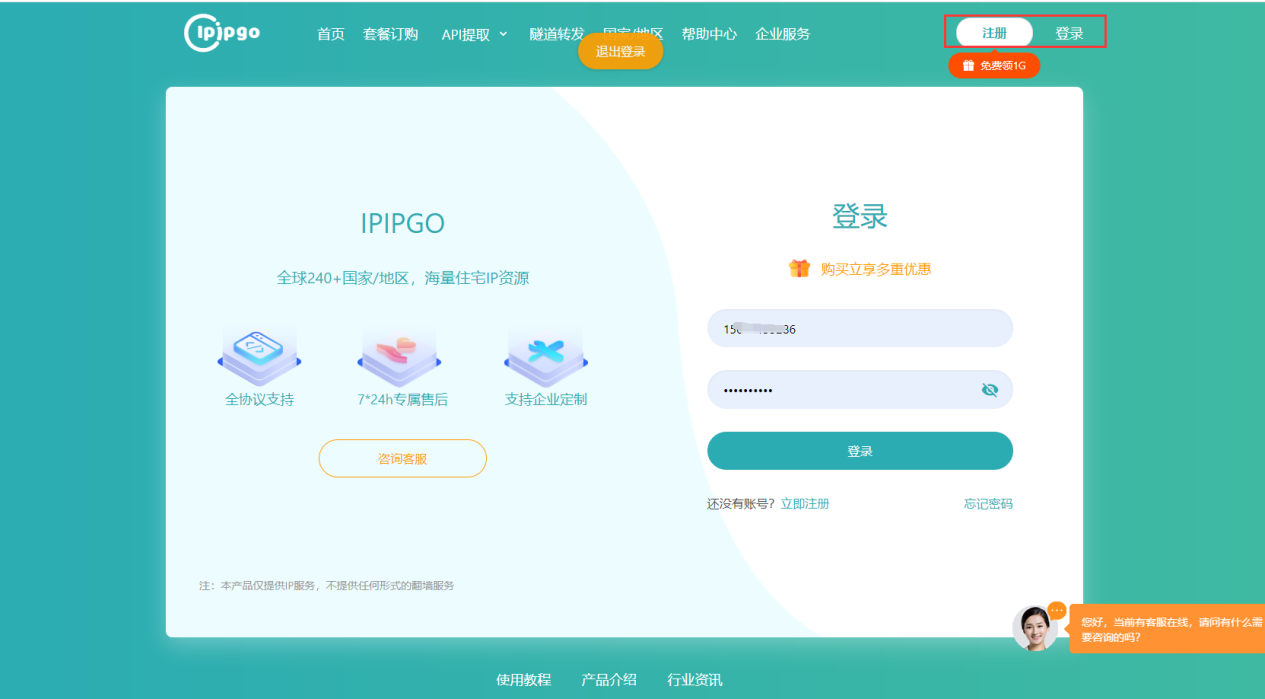Image resolution: width=1265 pixels, height=699 pixels.
Task: Focus the phone number input field
Action: tap(860, 329)
